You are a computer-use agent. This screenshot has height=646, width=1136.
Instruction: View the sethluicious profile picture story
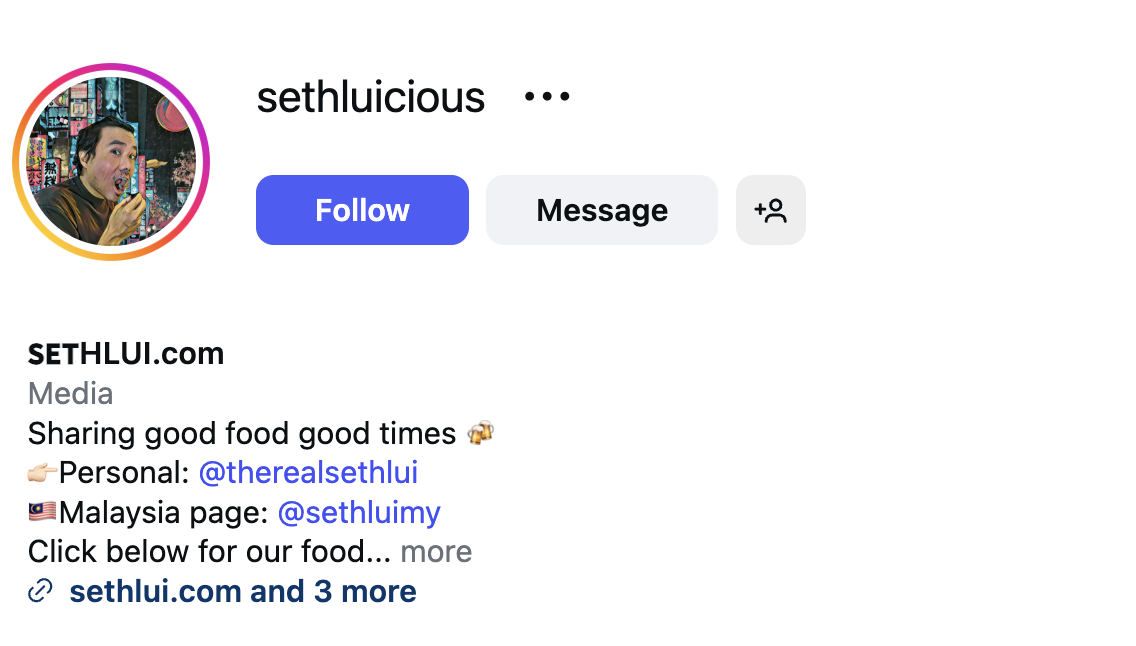coord(111,161)
